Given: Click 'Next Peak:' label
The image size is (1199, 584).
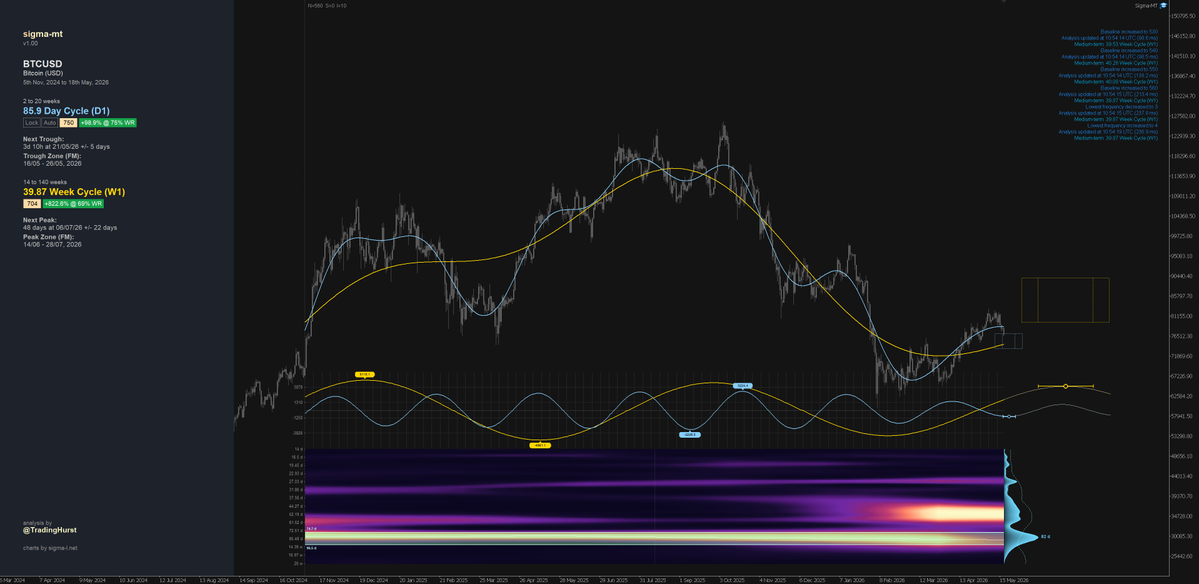Looking at the screenshot, I should [40, 220].
